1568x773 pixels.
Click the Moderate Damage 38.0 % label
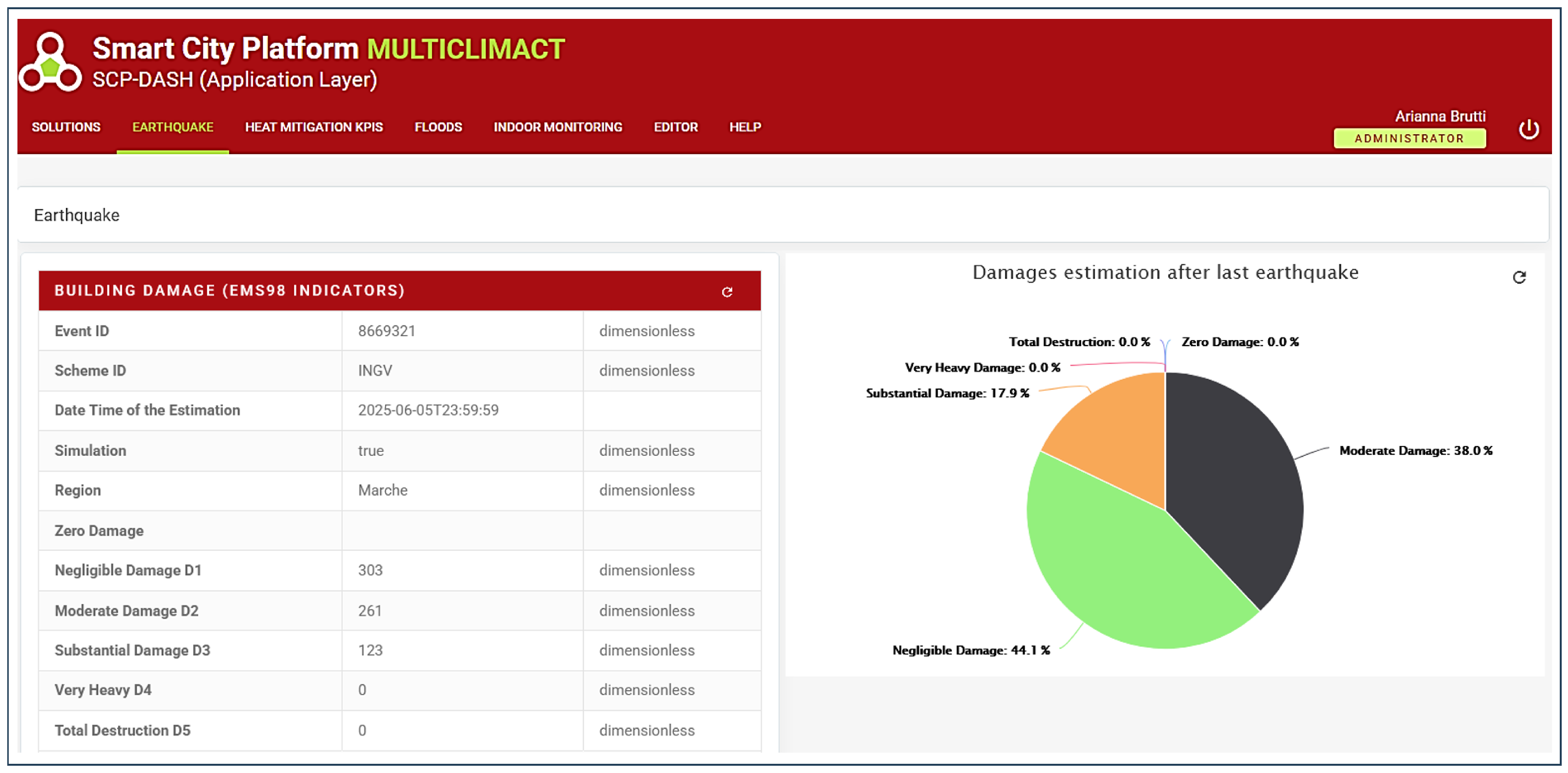1415,451
